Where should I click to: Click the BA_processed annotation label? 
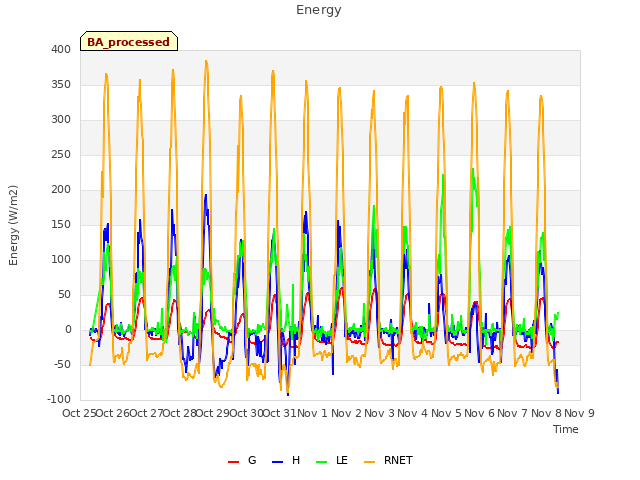pos(129,41)
